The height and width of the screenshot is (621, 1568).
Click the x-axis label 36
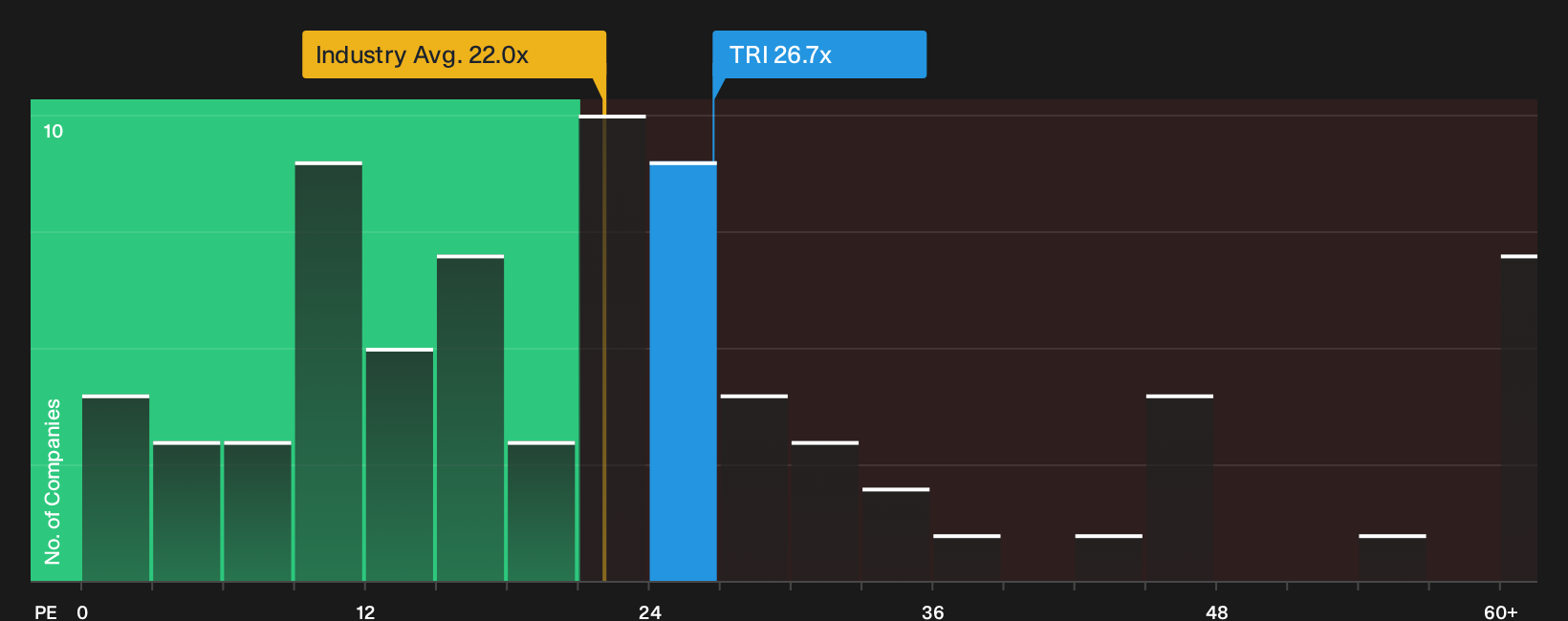pos(933,611)
